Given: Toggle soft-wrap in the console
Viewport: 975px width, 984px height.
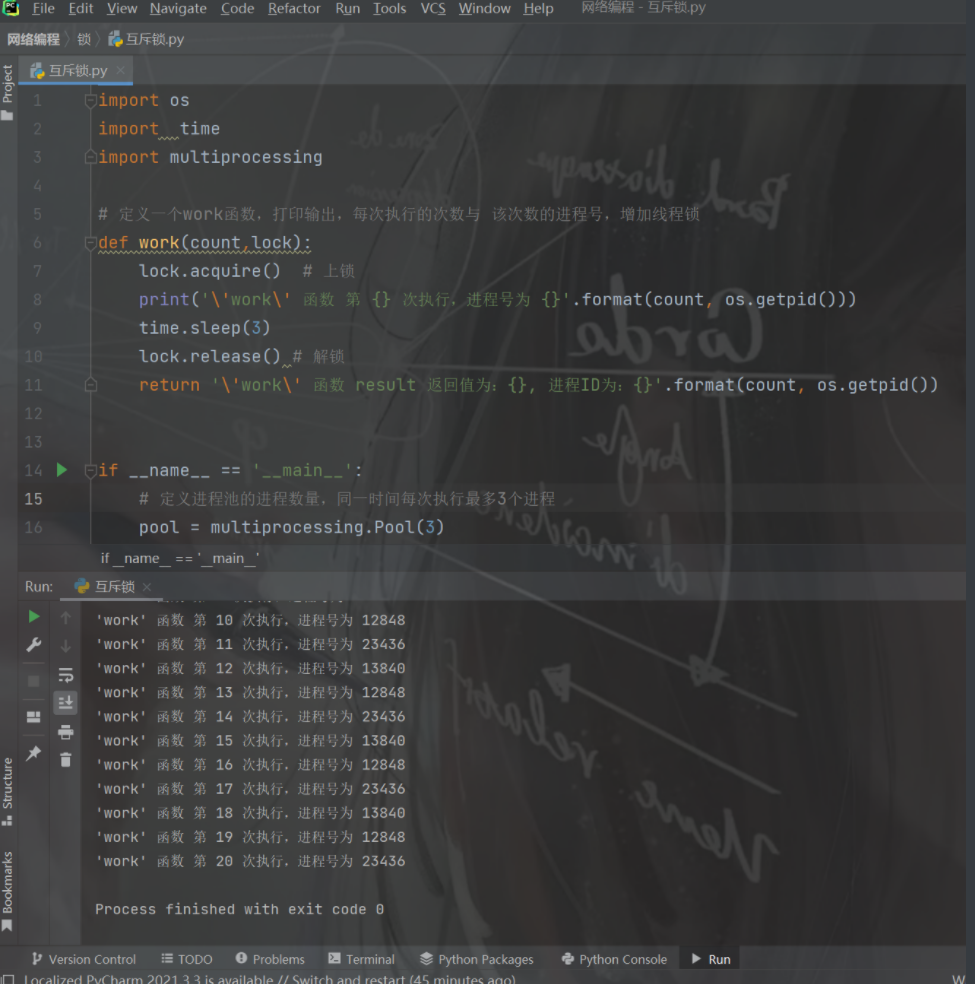Looking at the screenshot, I should click(x=65, y=675).
